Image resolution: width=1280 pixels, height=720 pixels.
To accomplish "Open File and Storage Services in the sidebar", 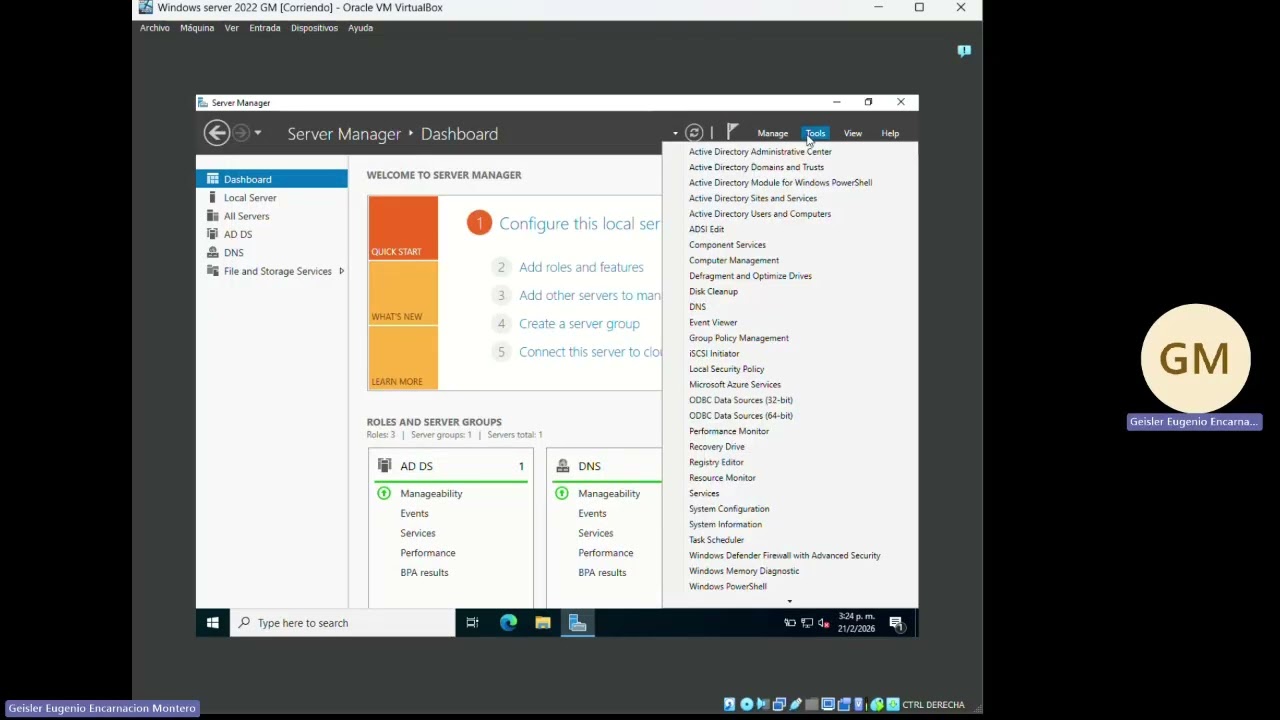I will (x=272, y=271).
